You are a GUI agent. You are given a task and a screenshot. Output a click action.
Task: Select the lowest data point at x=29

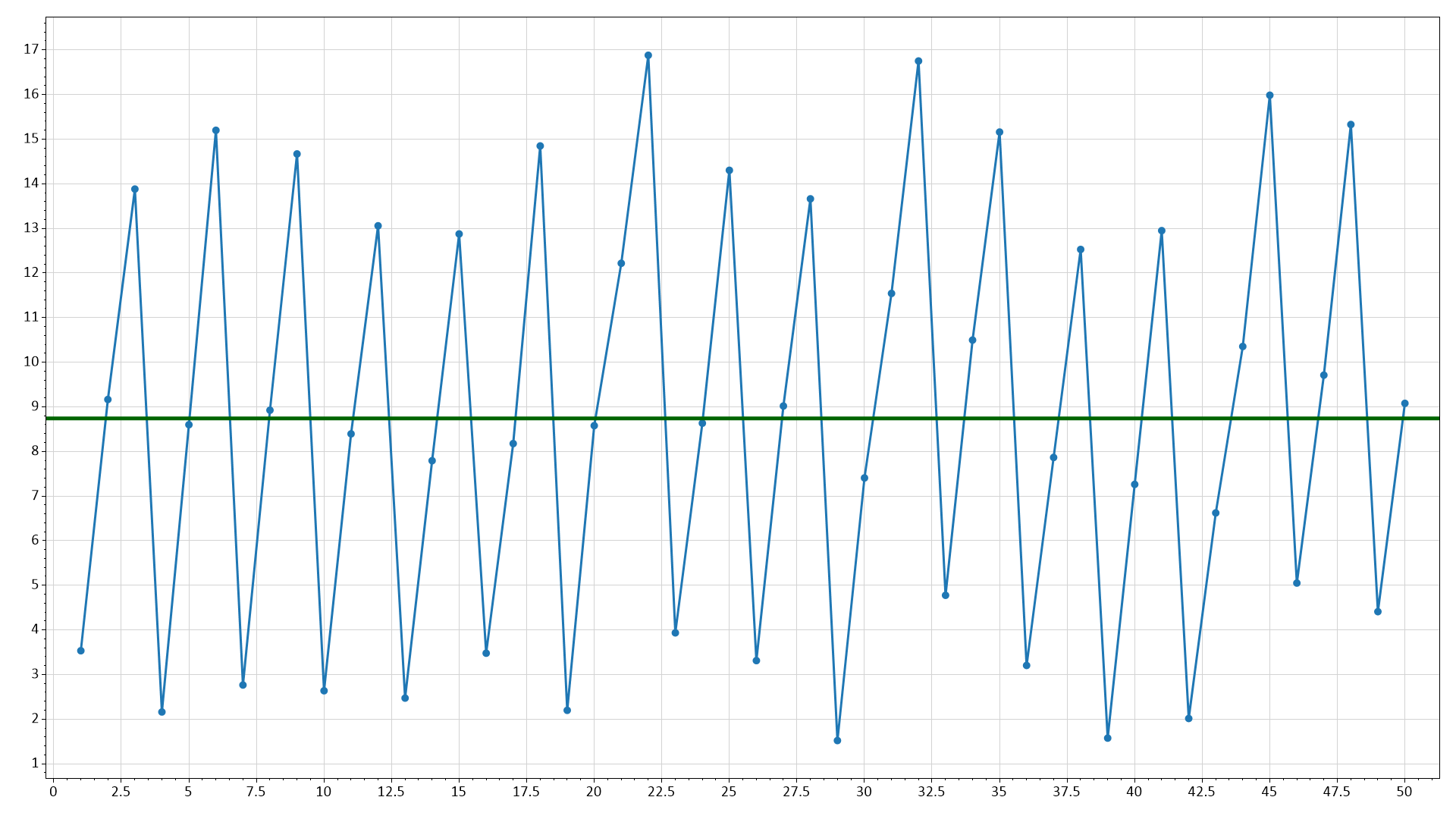tap(837, 740)
